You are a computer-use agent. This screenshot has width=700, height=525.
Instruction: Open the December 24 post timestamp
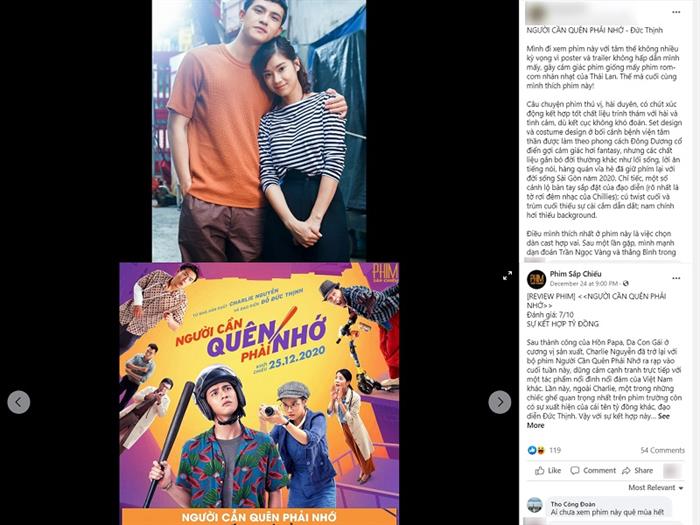tap(584, 283)
